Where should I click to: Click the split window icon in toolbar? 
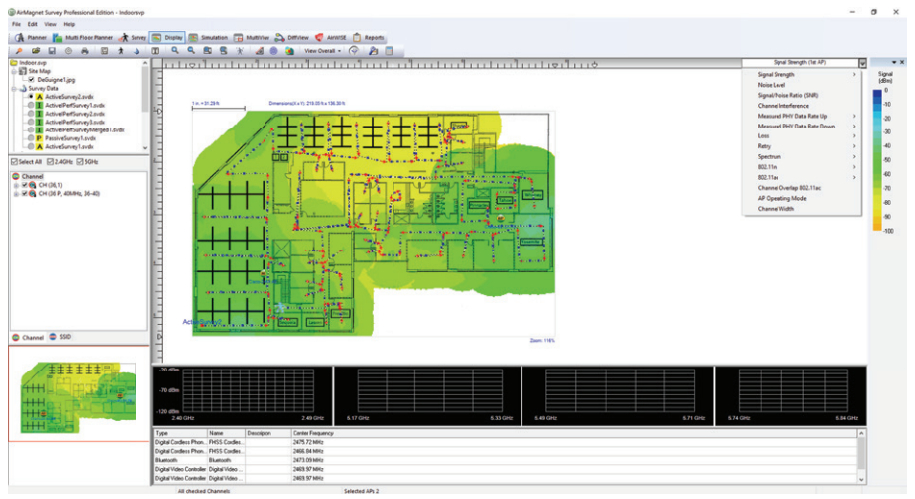[155, 51]
